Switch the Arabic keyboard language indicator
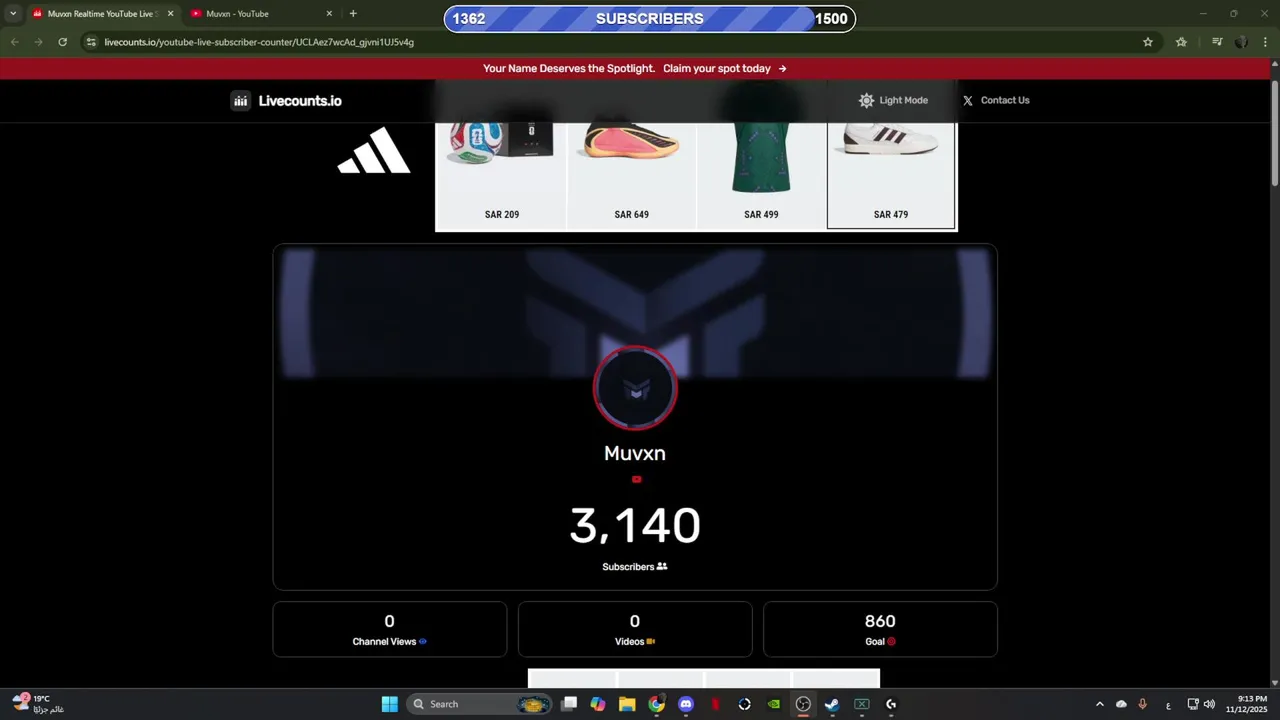Screen dimensions: 1280x720 pyautogui.click(x=1168, y=705)
